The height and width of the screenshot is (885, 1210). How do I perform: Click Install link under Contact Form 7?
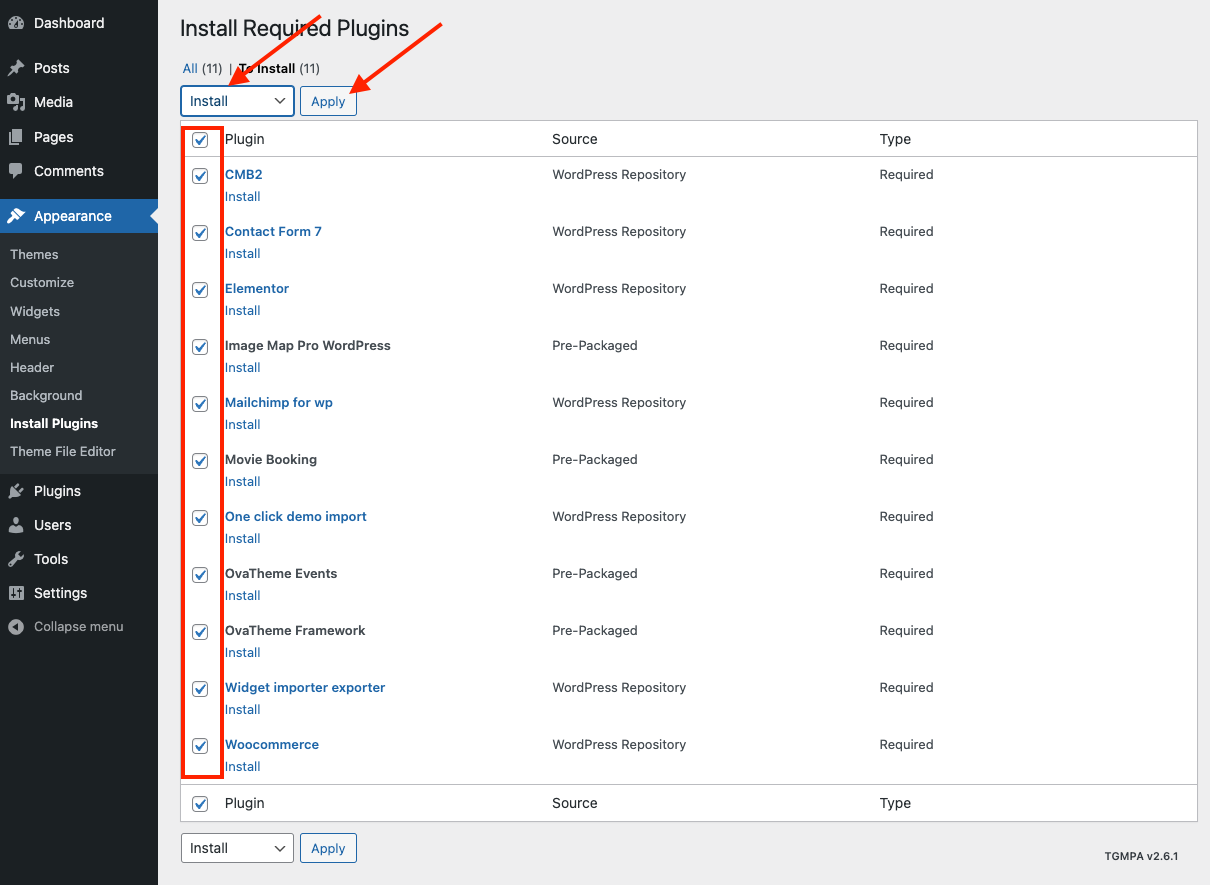click(x=242, y=254)
